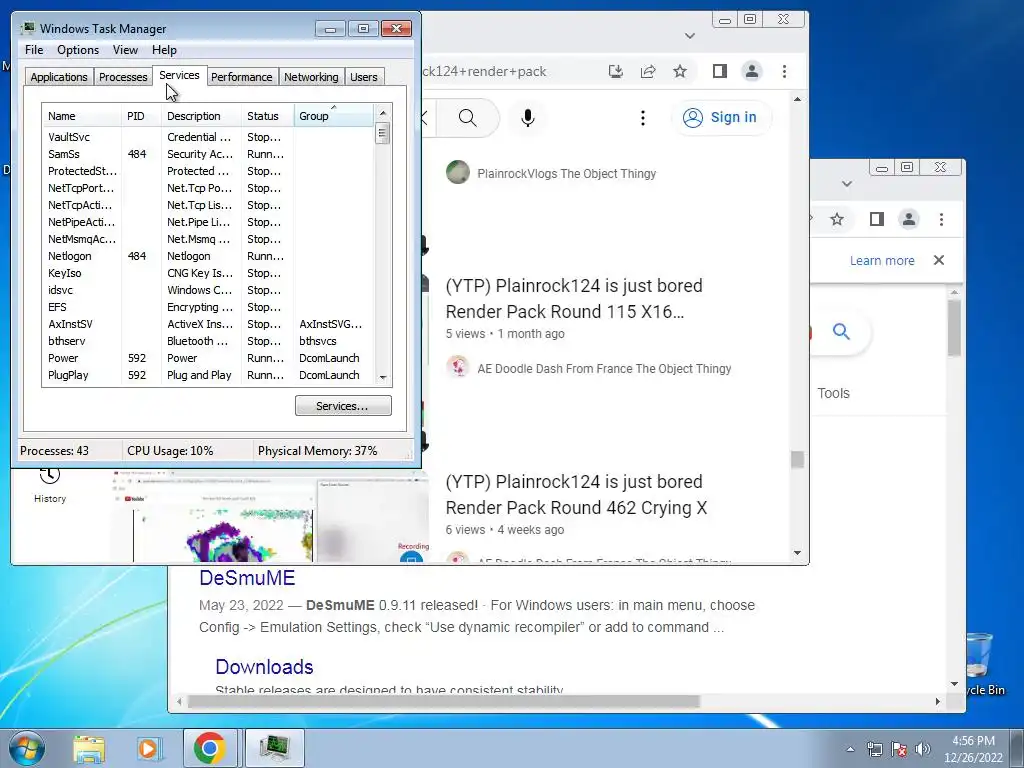
Task: Open Windows Explorer from the taskbar
Action: click(x=89, y=748)
